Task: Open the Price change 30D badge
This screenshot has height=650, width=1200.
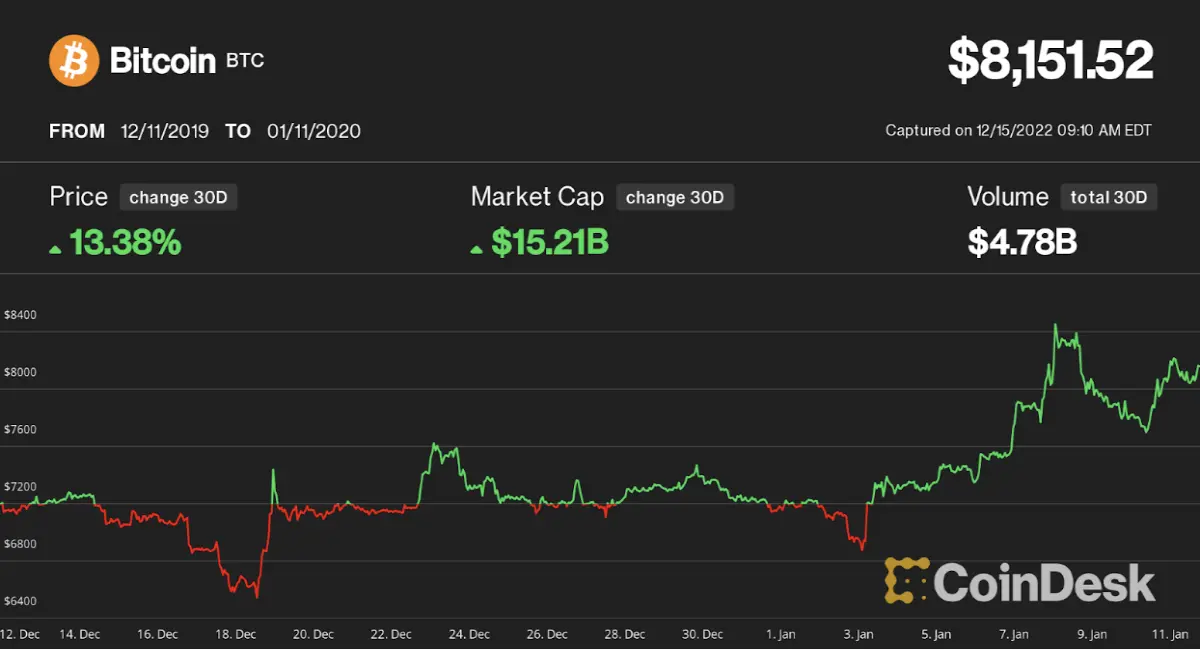Action: tap(178, 197)
